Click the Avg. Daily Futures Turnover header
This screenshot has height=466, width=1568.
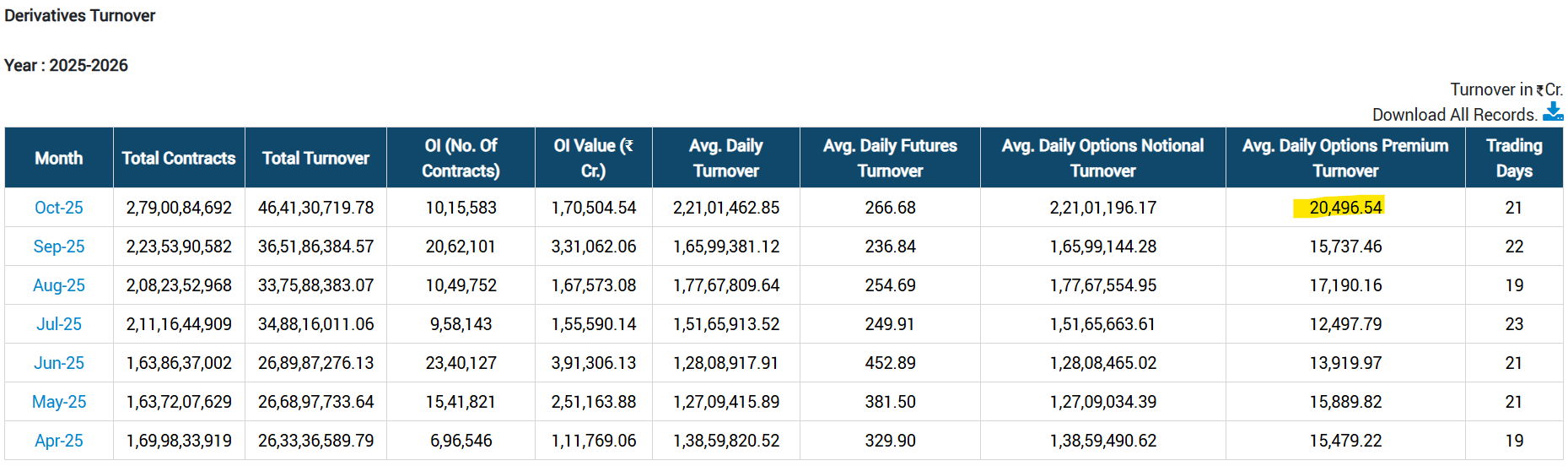click(890, 158)
